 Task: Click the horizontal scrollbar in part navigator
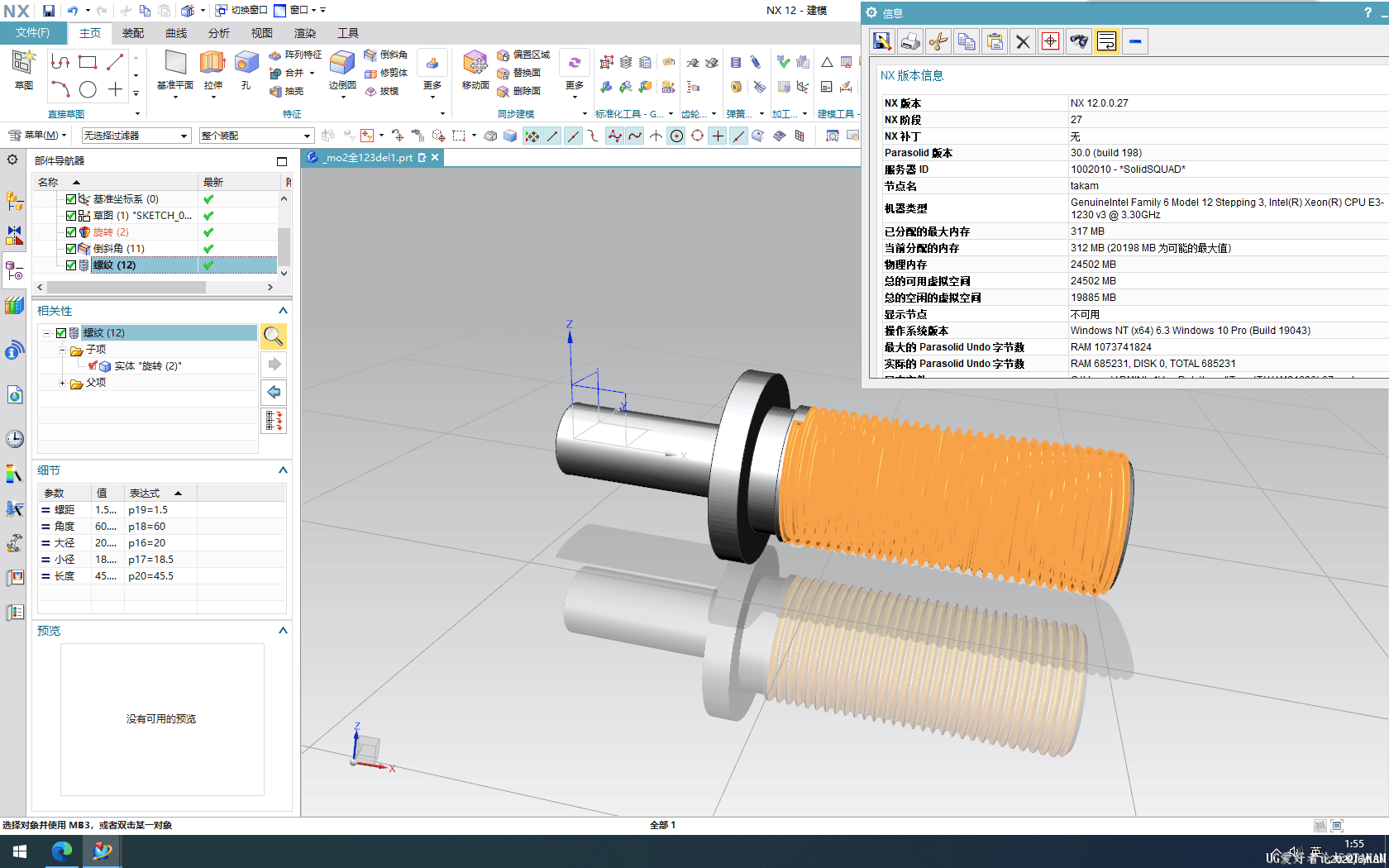pyautogui.click(x=126, y=288)
